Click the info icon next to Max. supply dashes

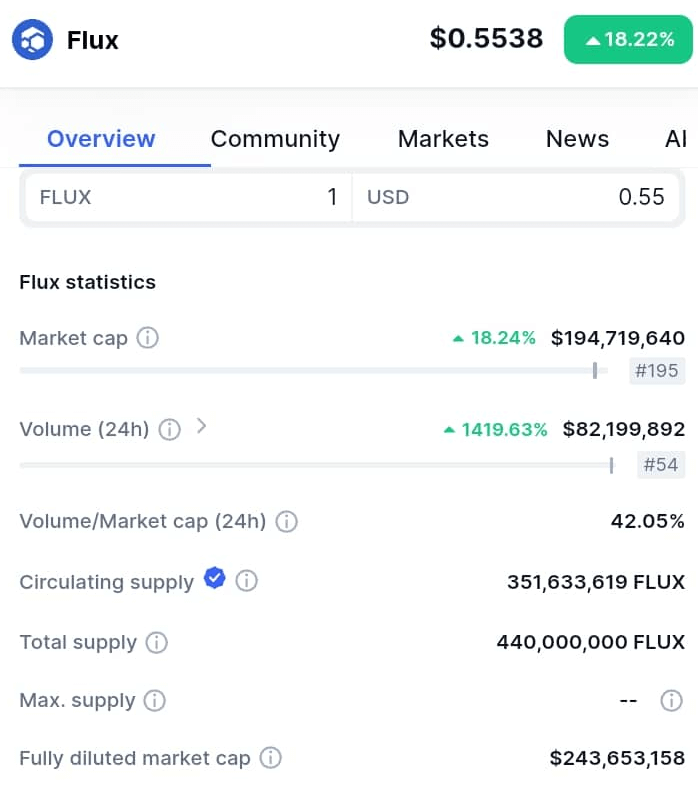671,700
